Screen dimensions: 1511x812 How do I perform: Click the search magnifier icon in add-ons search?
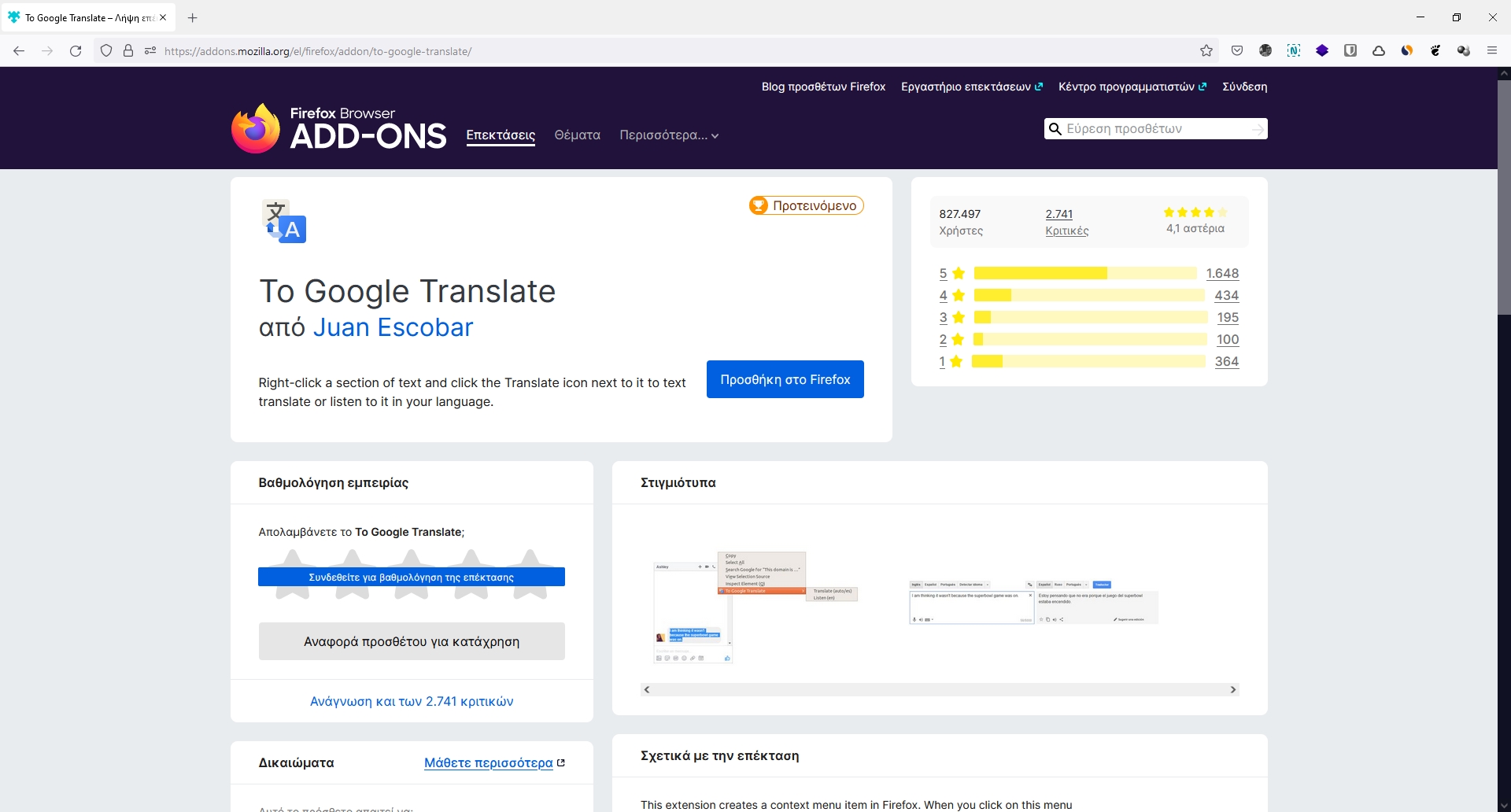(x=1055, y=129)
